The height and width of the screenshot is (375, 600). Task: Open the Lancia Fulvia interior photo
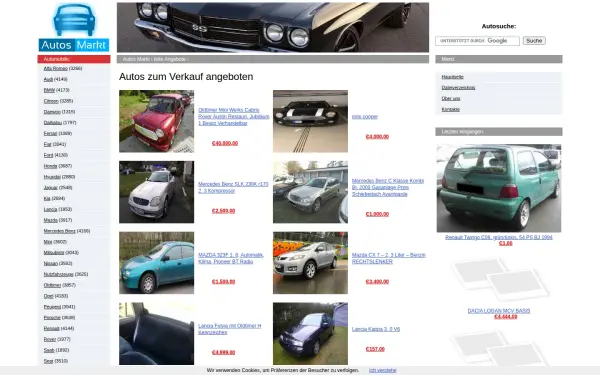coord(157,334)
